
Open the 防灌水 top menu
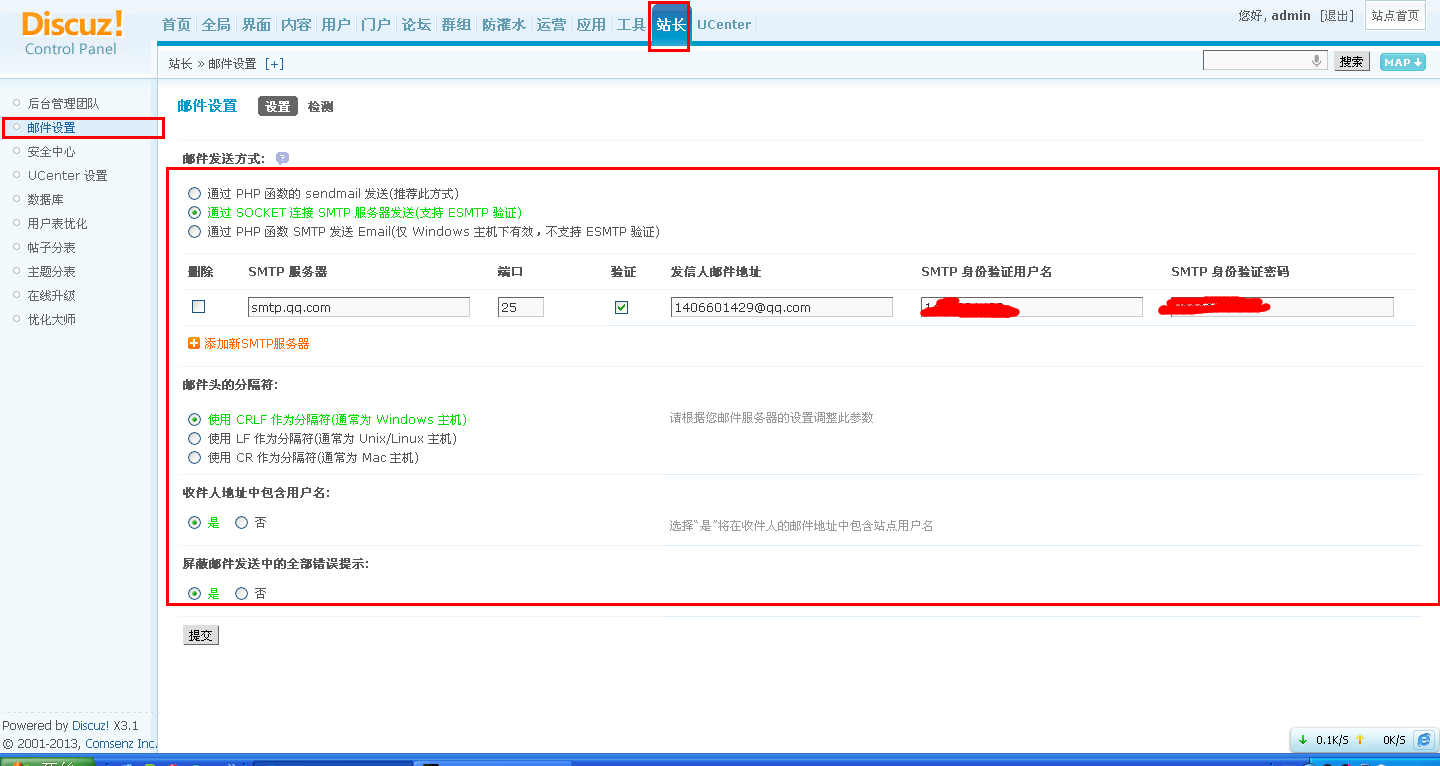504,25
